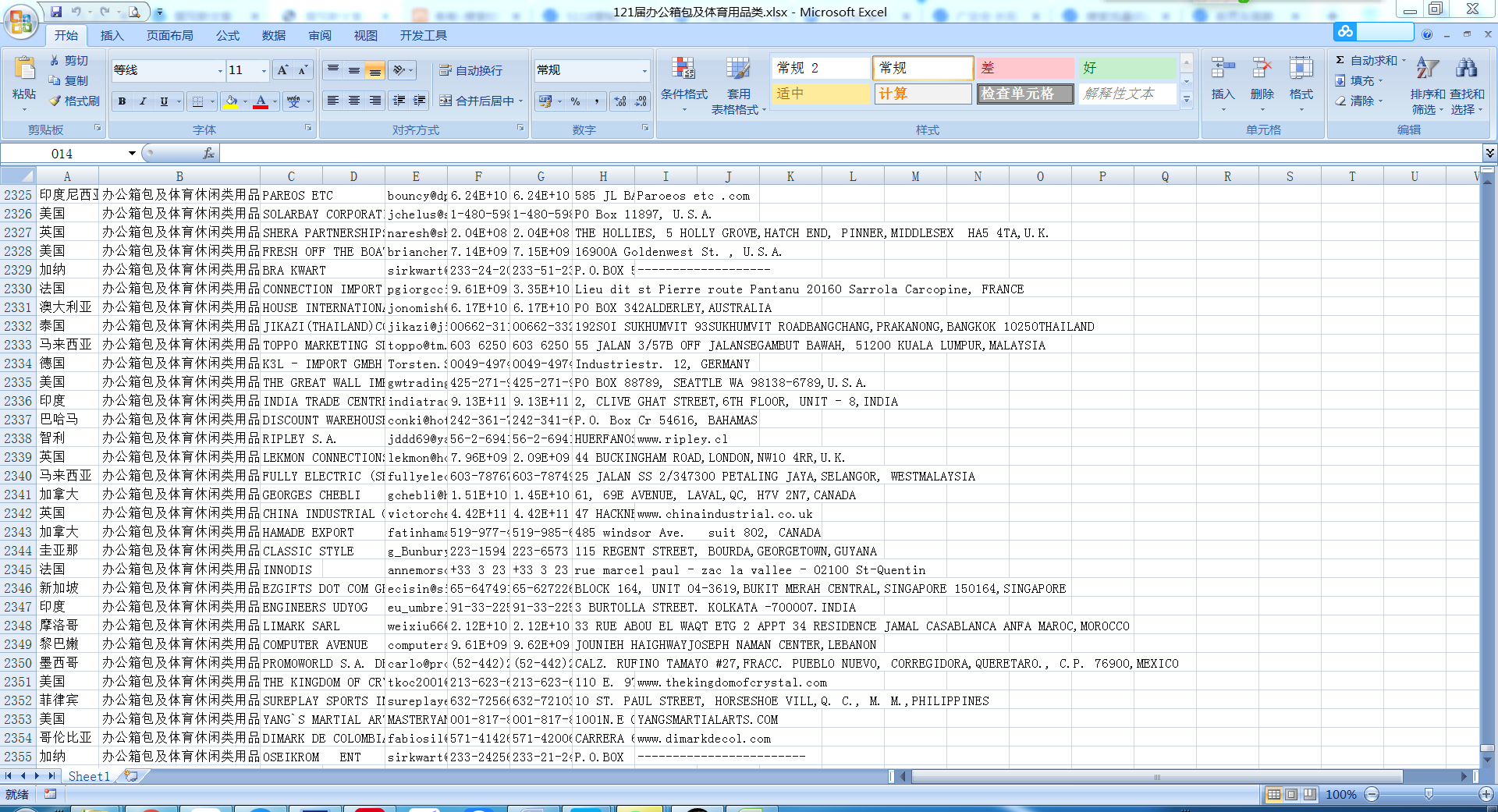
Task: Click the Sort and Filter (排序和筛选) icon
Action: [1427, 86]
